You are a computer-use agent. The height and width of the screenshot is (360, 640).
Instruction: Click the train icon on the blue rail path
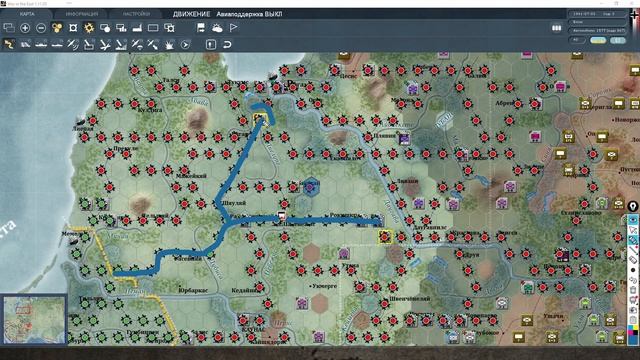(281, 215)
